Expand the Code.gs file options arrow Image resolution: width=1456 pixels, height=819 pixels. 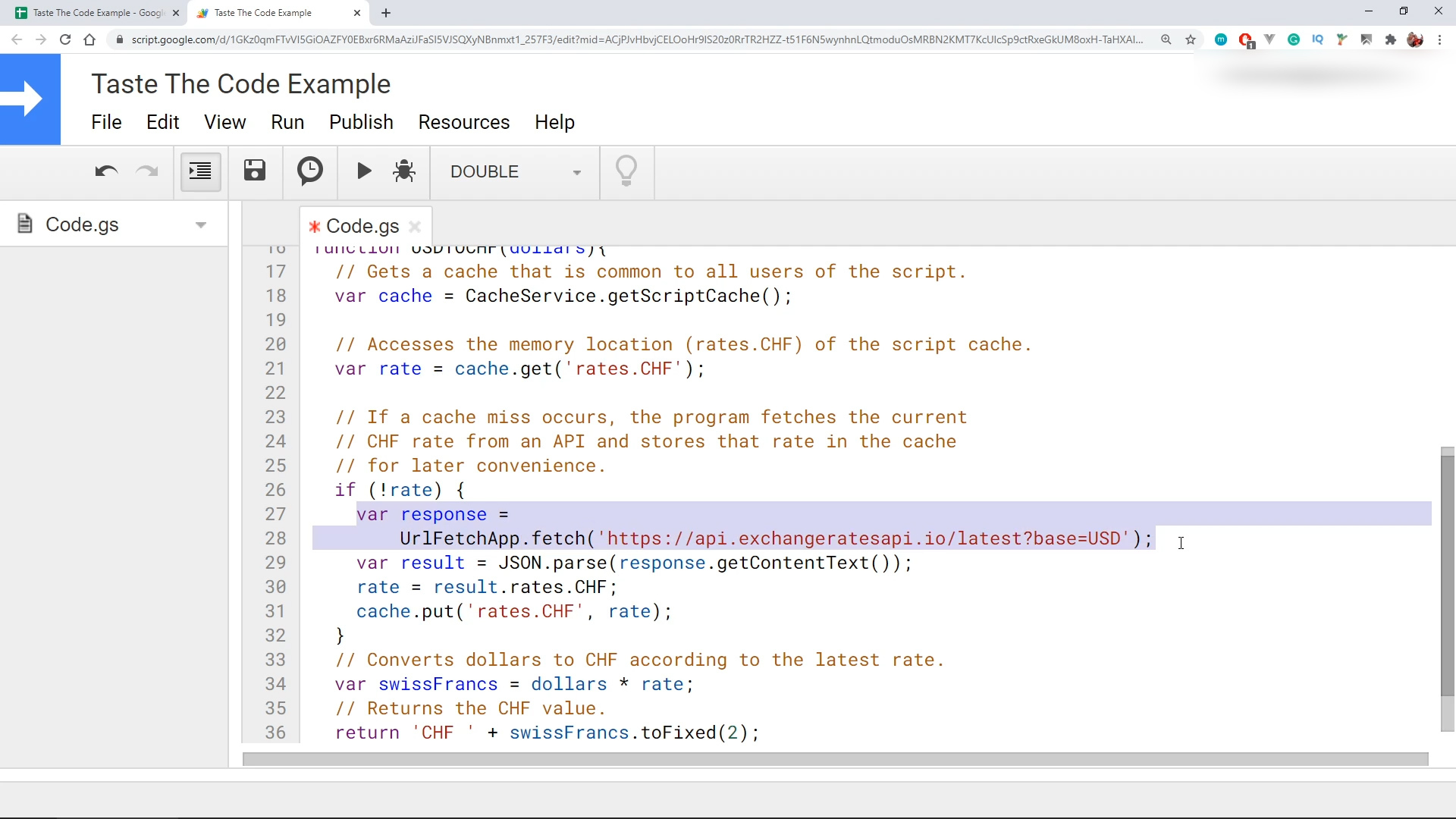click(x=201, y=225)
